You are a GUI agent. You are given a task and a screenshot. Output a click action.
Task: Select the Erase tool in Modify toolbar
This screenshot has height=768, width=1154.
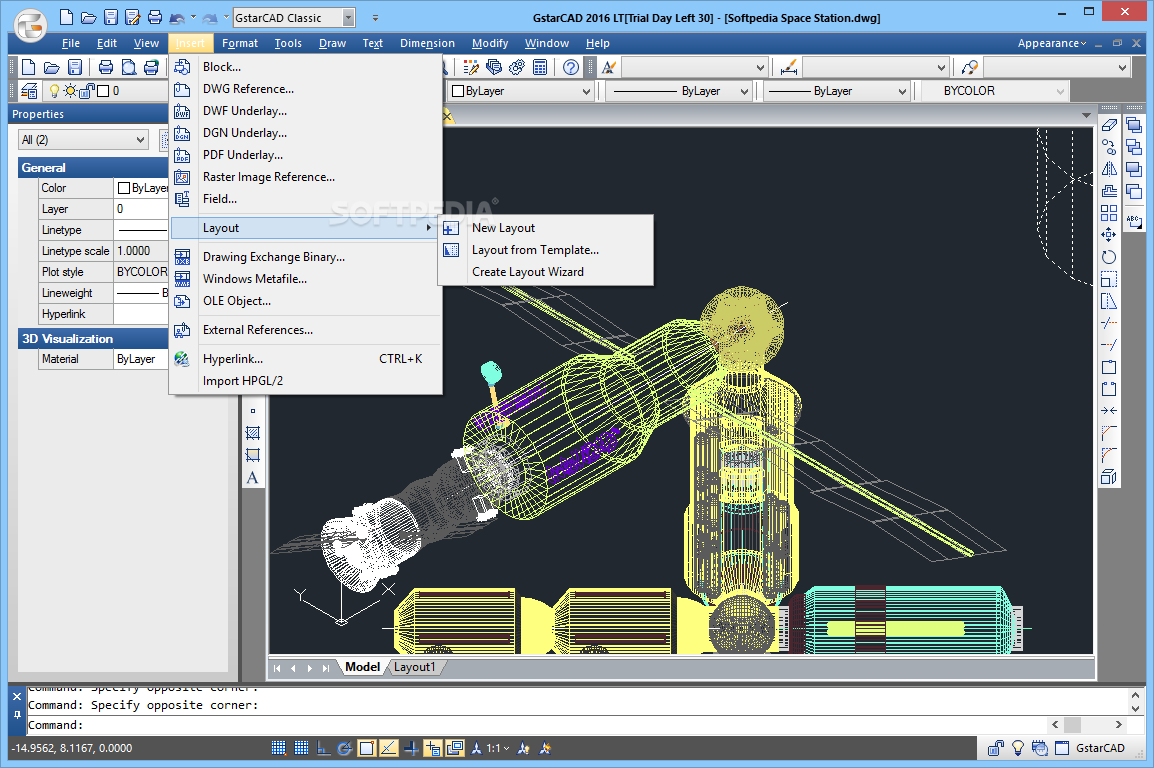point(1109,125)
